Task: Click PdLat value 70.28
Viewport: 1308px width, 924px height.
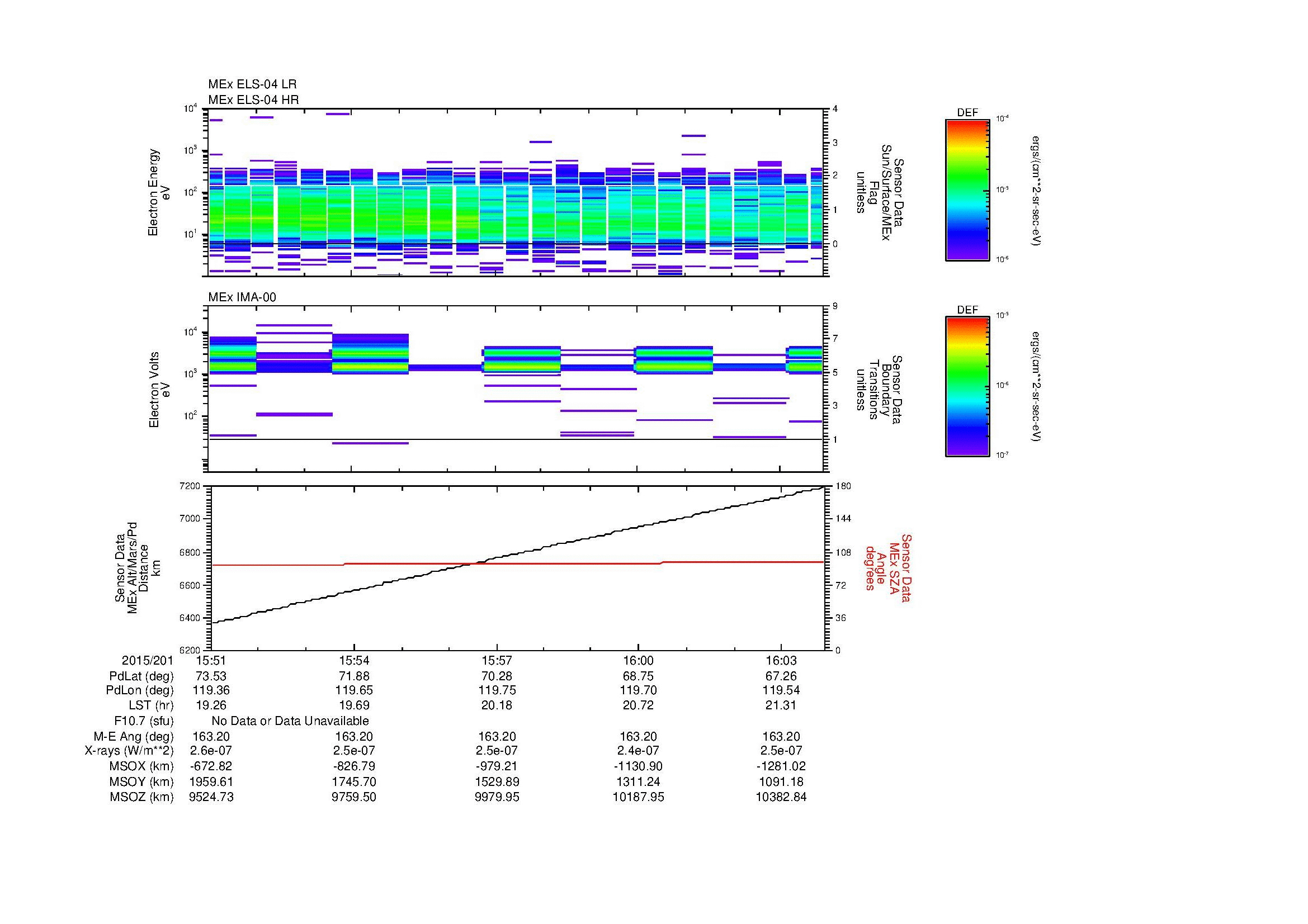Action: click(x=497, y=676)
